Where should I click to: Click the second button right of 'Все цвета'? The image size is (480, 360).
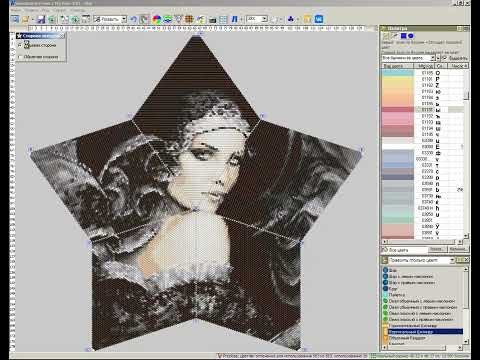458,249
